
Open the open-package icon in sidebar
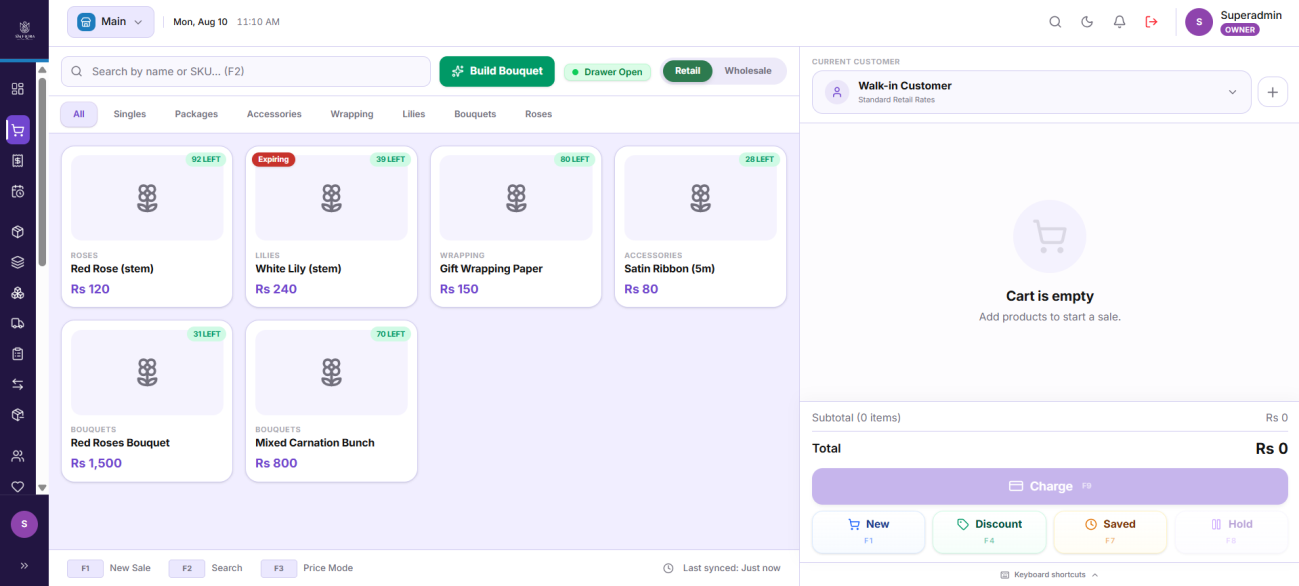[x=17, y=414]
